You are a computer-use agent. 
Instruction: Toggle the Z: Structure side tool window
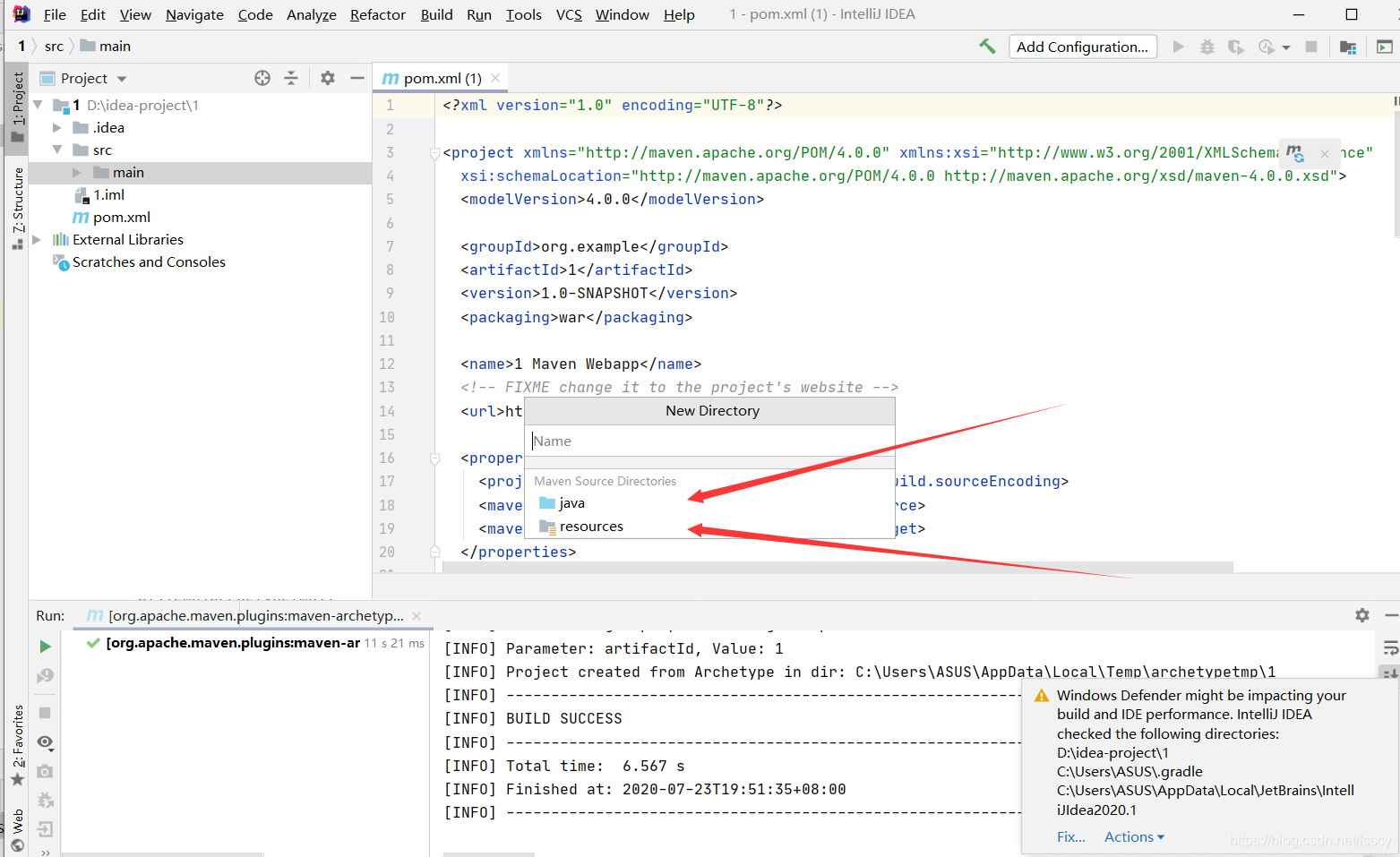pos(17,208)
